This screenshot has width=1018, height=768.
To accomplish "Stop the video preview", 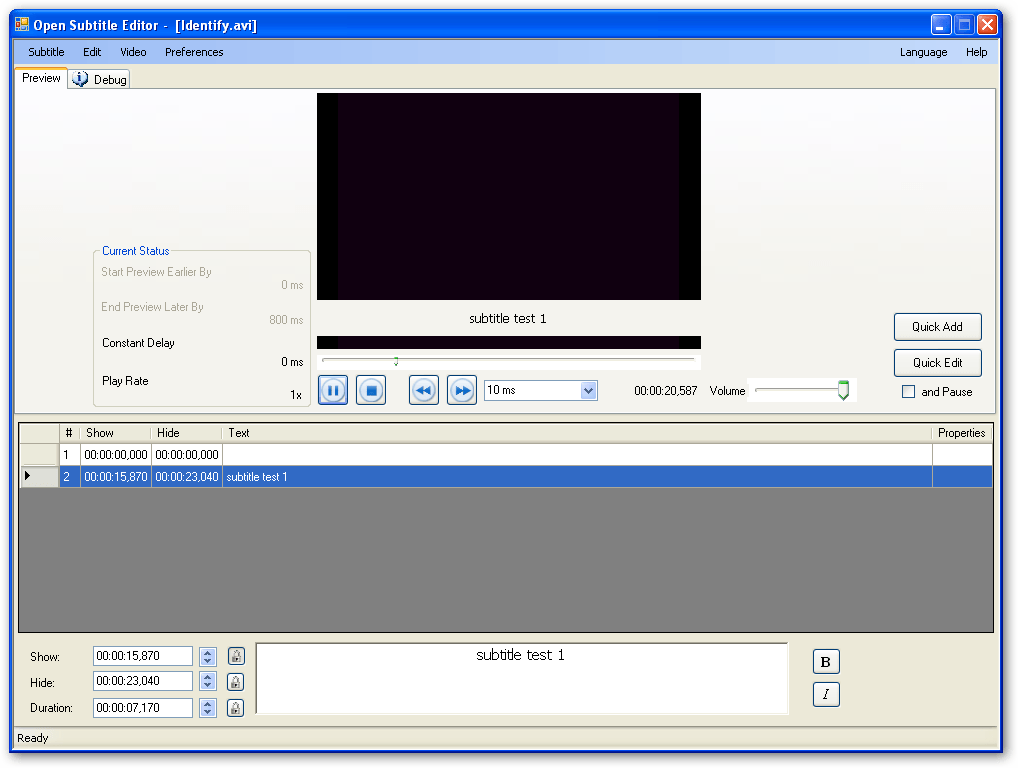I will tap(371, 390).
